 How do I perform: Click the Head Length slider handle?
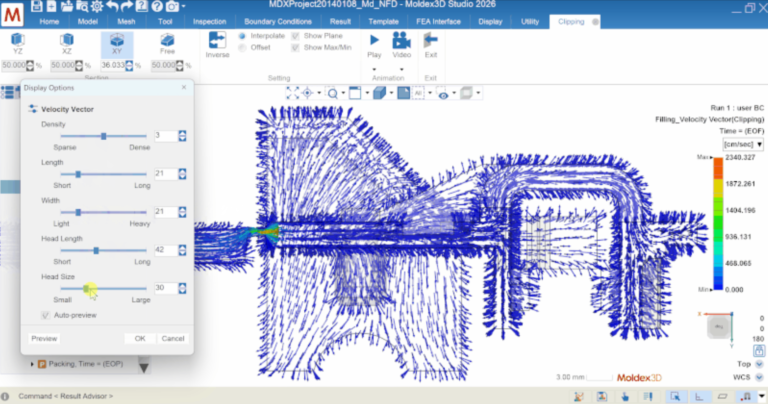click(x=96, y=250)
